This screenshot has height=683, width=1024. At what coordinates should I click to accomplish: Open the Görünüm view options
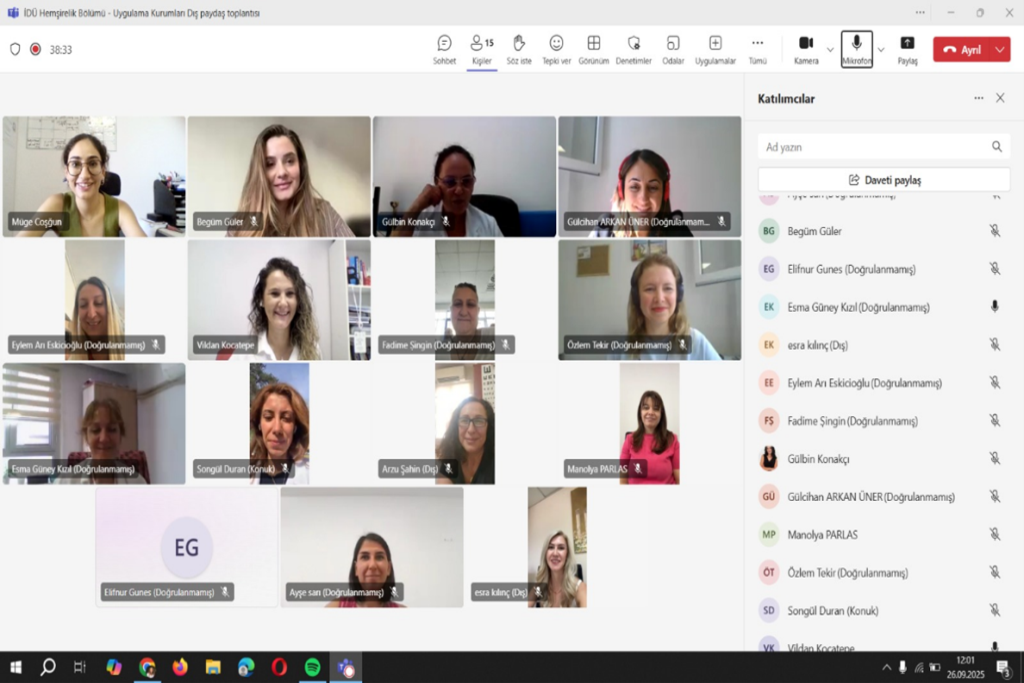(594, 48)
